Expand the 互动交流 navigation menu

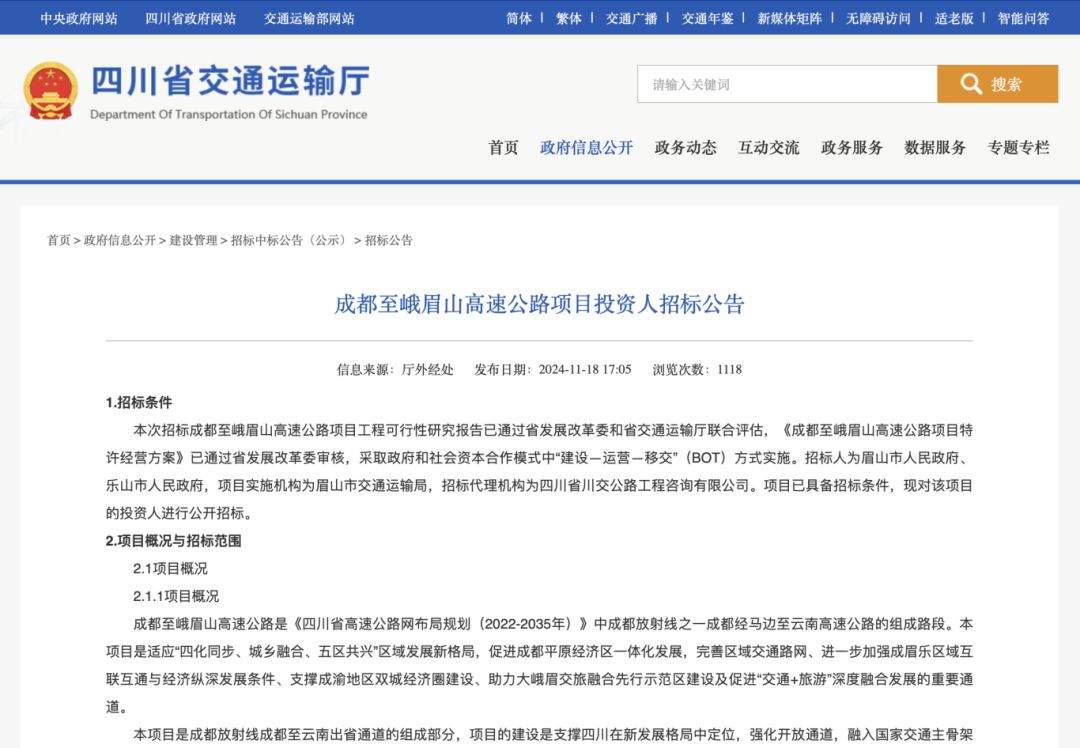point(768,147)
